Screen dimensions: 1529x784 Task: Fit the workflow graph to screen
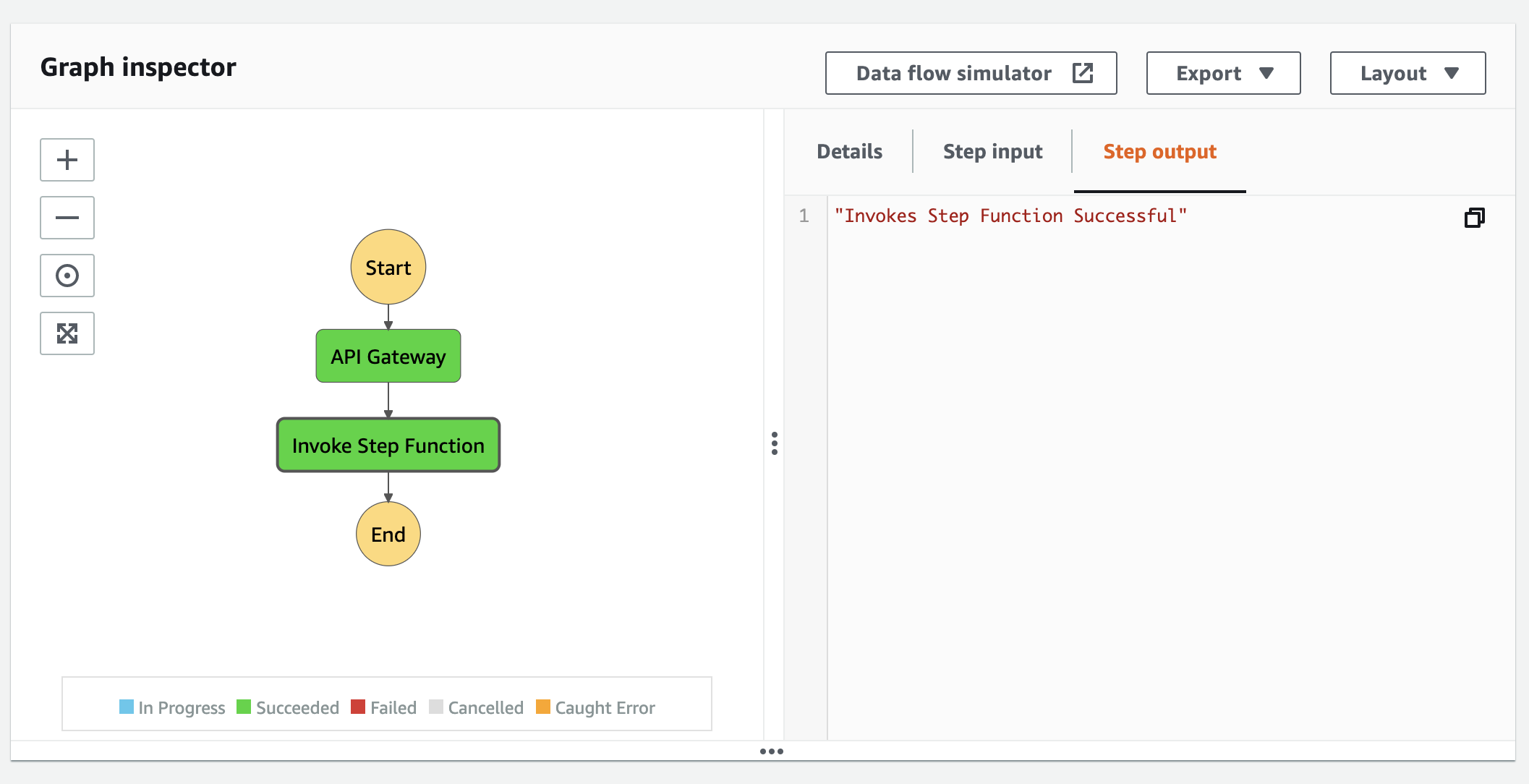pos(67,333)
